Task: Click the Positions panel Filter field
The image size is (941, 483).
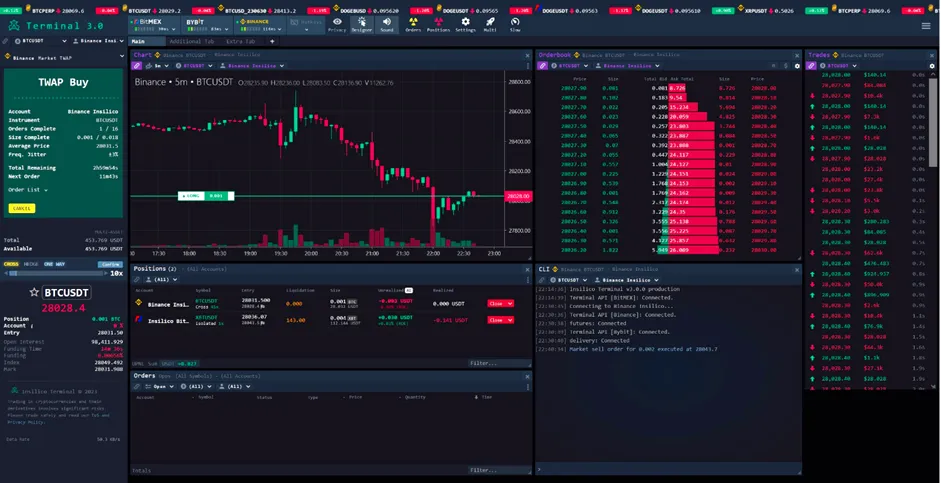Action: pos(498,363)
